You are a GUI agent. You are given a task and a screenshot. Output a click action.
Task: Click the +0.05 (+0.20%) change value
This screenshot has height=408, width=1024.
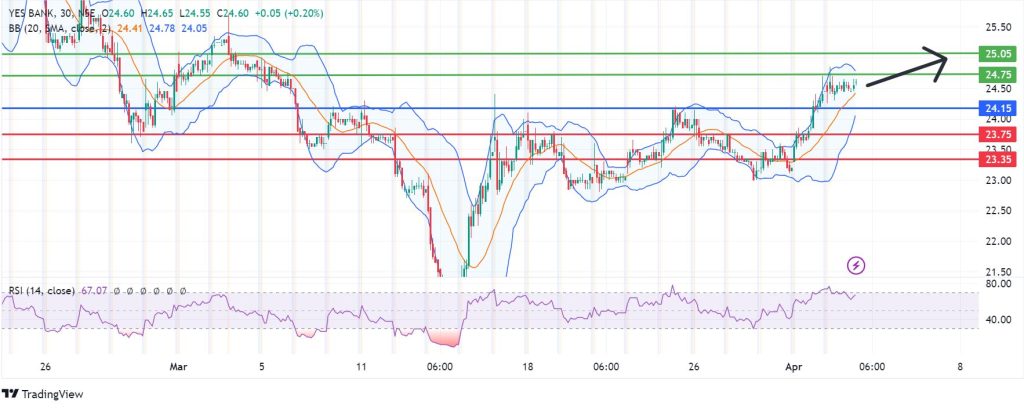pos(288,13)
